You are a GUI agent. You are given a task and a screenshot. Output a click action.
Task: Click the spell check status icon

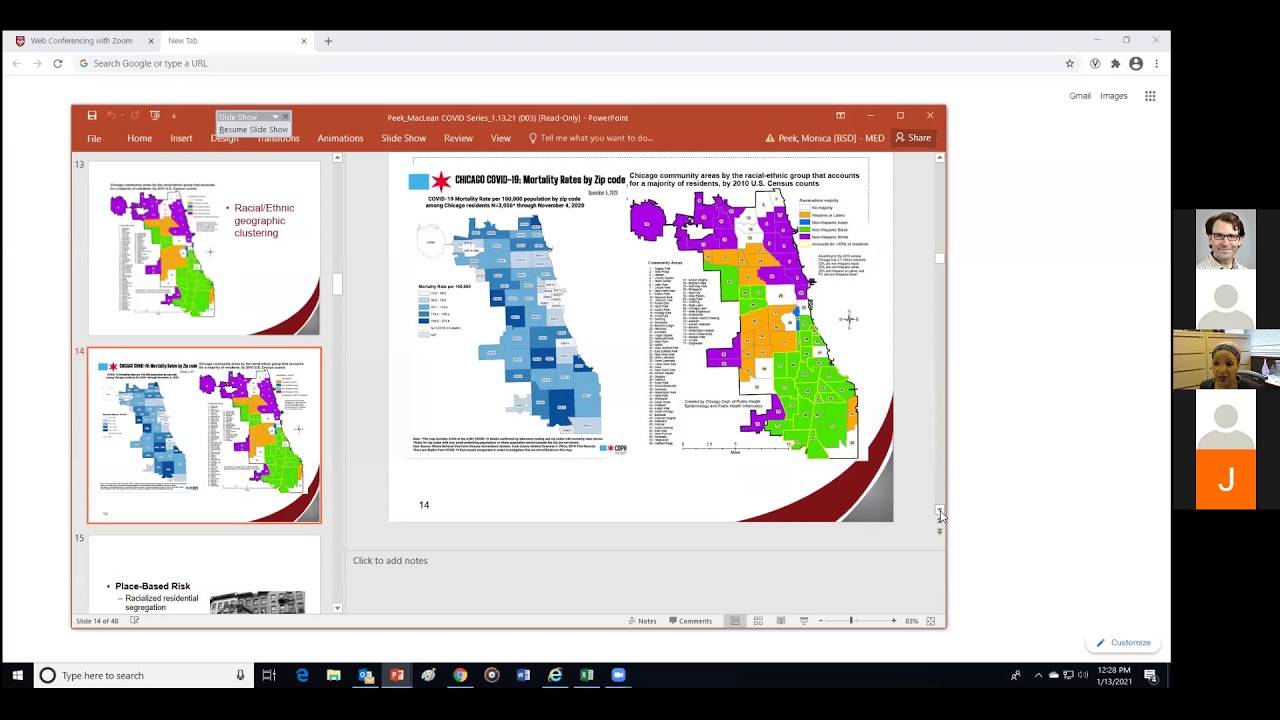134,621
